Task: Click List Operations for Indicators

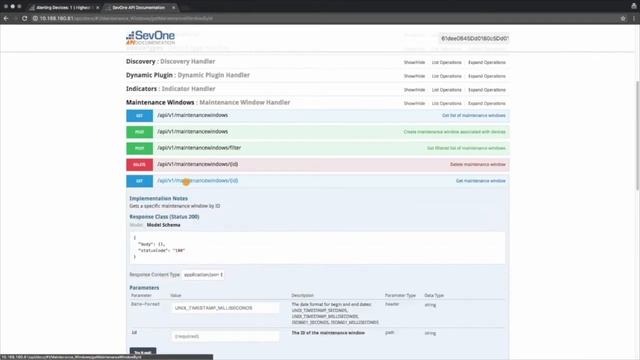Action: (x=447, y=90)
